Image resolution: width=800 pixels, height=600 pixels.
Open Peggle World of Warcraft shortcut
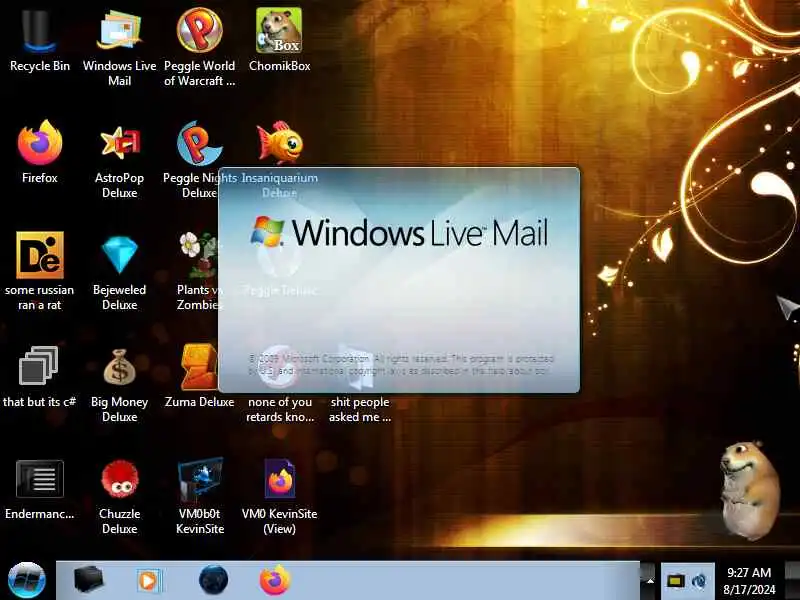[x=199, y=46]
